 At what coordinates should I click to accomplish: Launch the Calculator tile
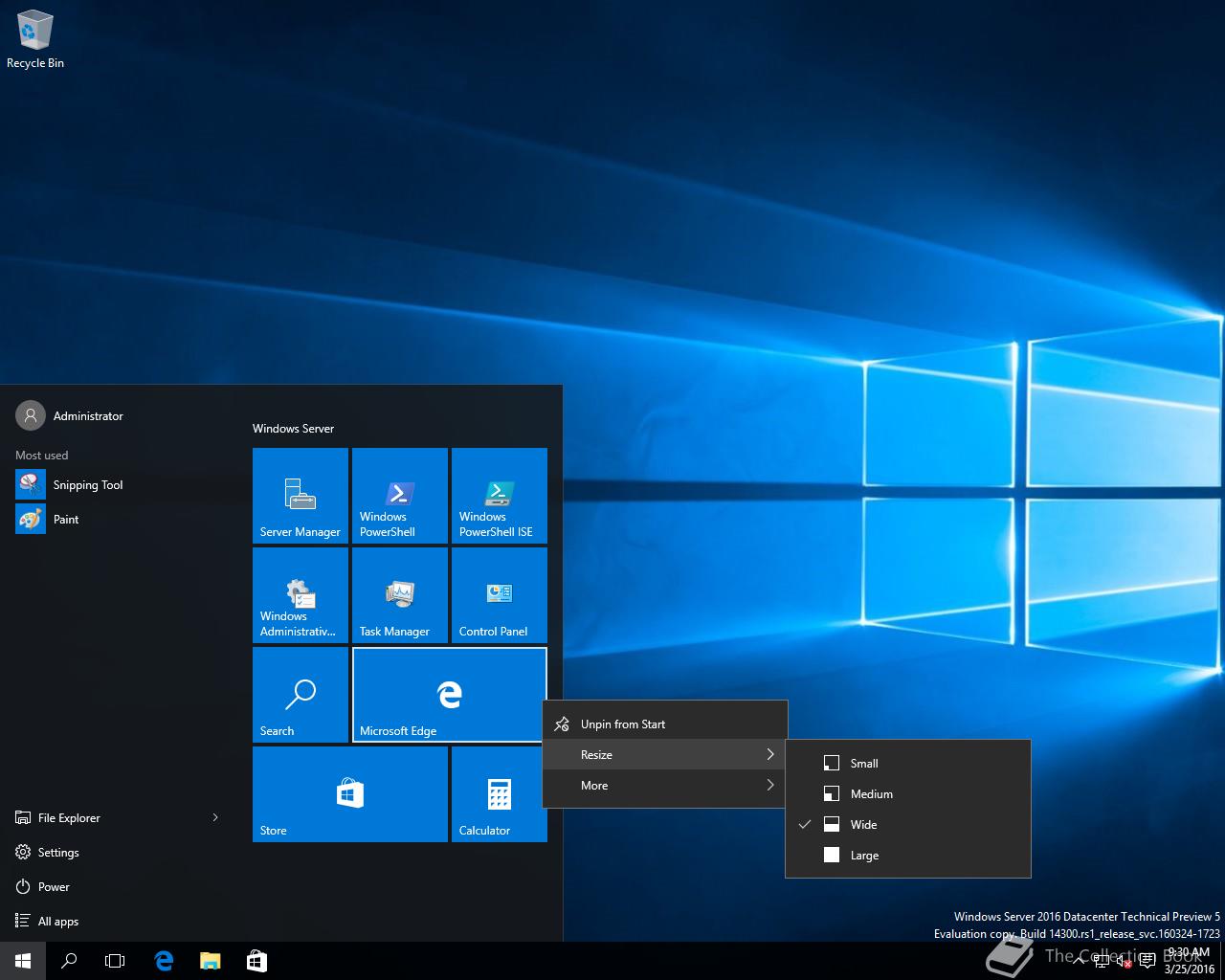pyautogui.click(x=500, y=794)
